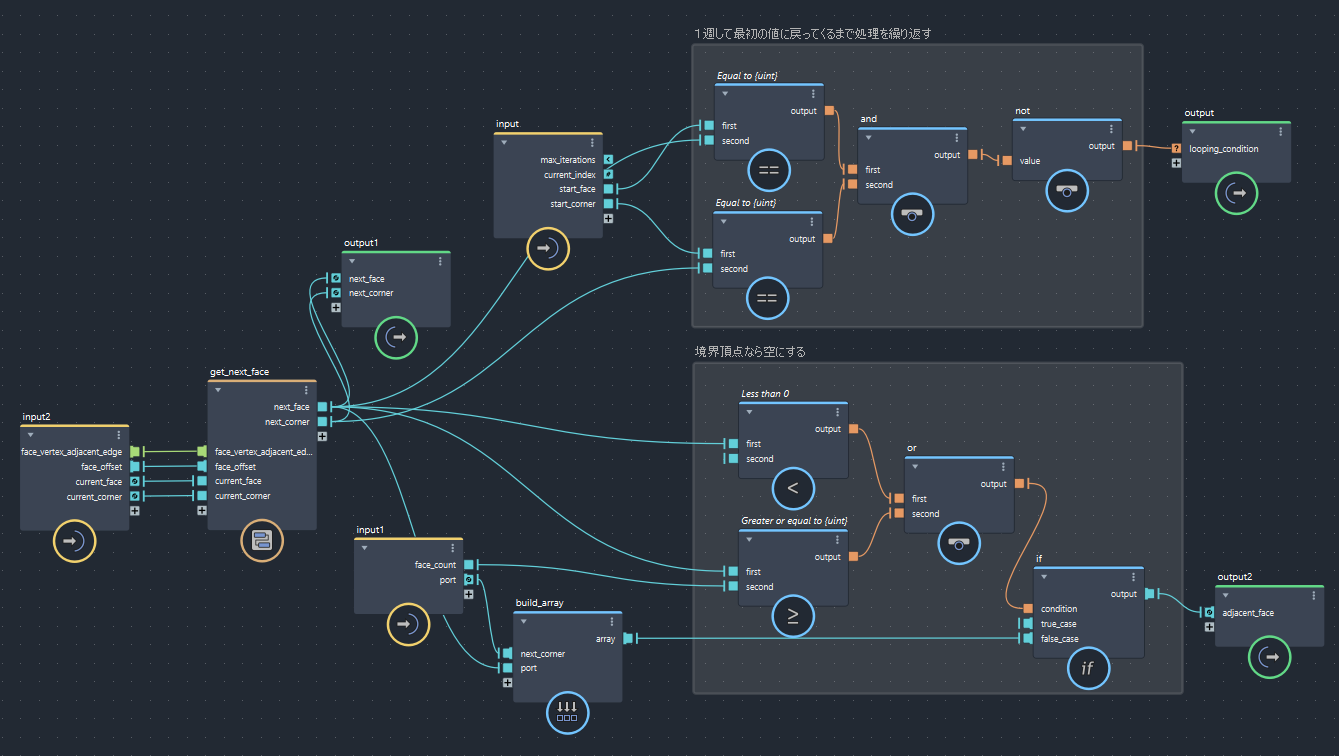Add a new port on the output1 node
This screenshot has height=756, width=1339.
336,308
